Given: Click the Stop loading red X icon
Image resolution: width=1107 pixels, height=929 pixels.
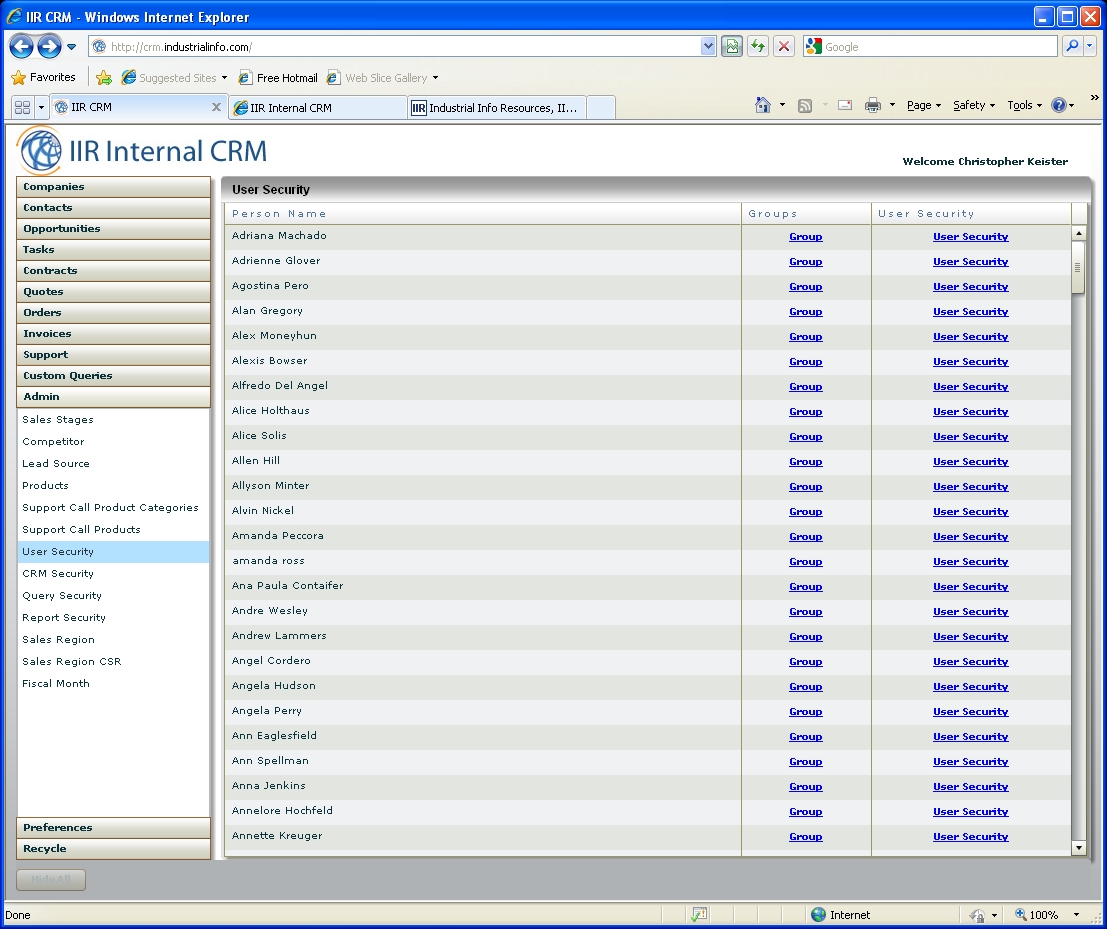Looking at the screenshot, I should tap(784, 46).
